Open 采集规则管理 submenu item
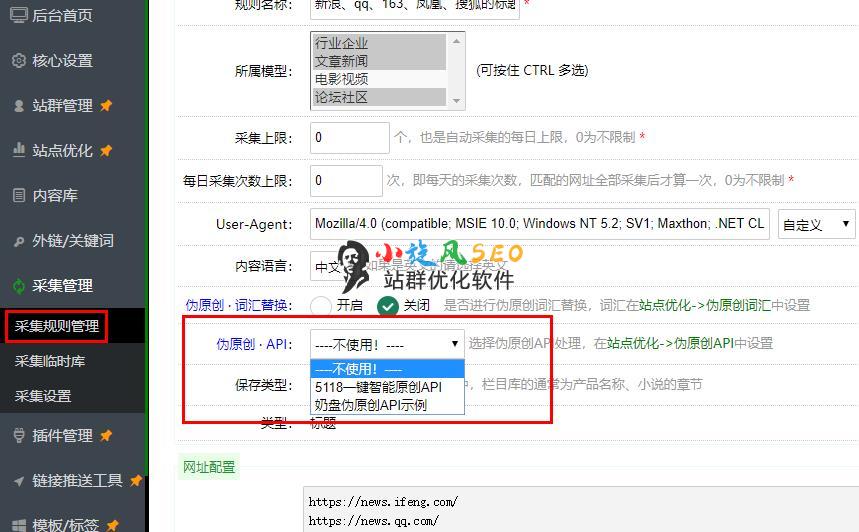859x532 pixels. pyautogui.click(x=57, y=326)
